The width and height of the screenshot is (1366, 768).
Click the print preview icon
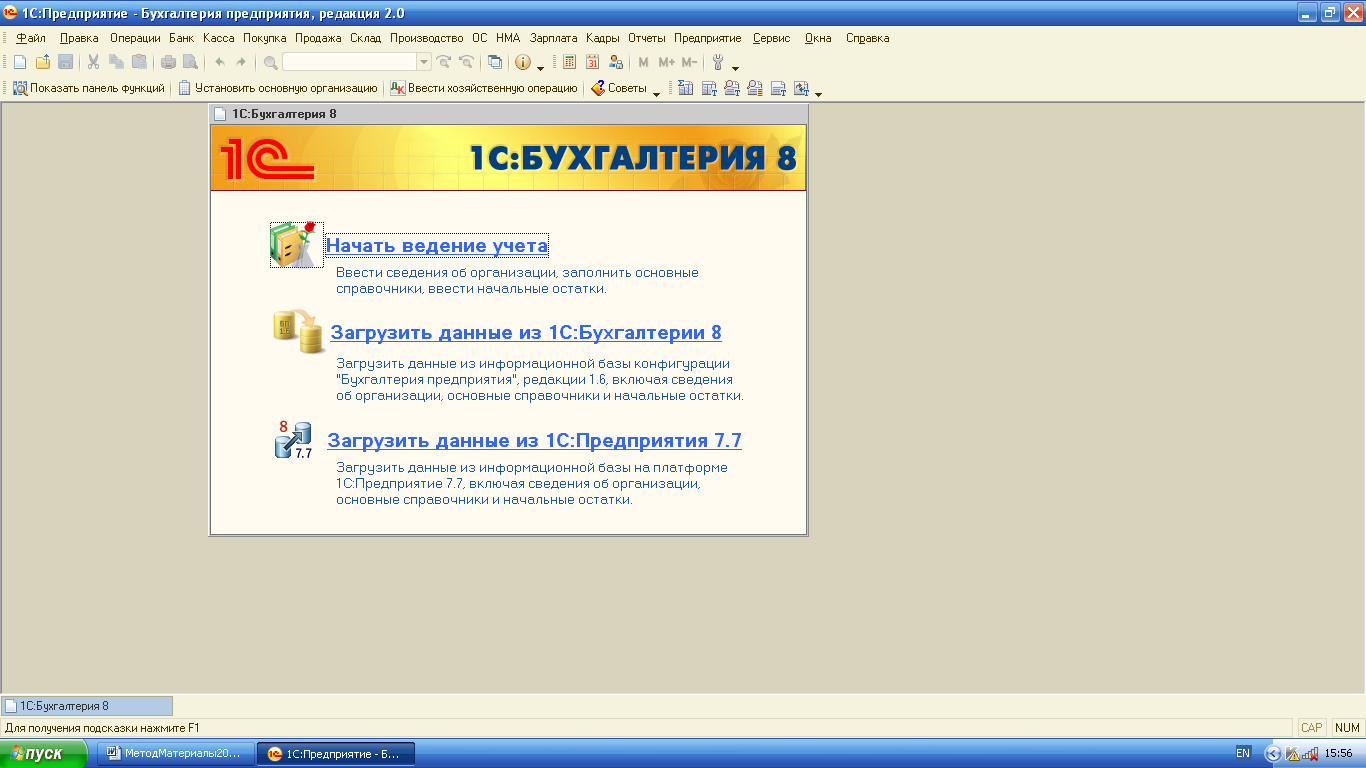click(x=190, y=62)
